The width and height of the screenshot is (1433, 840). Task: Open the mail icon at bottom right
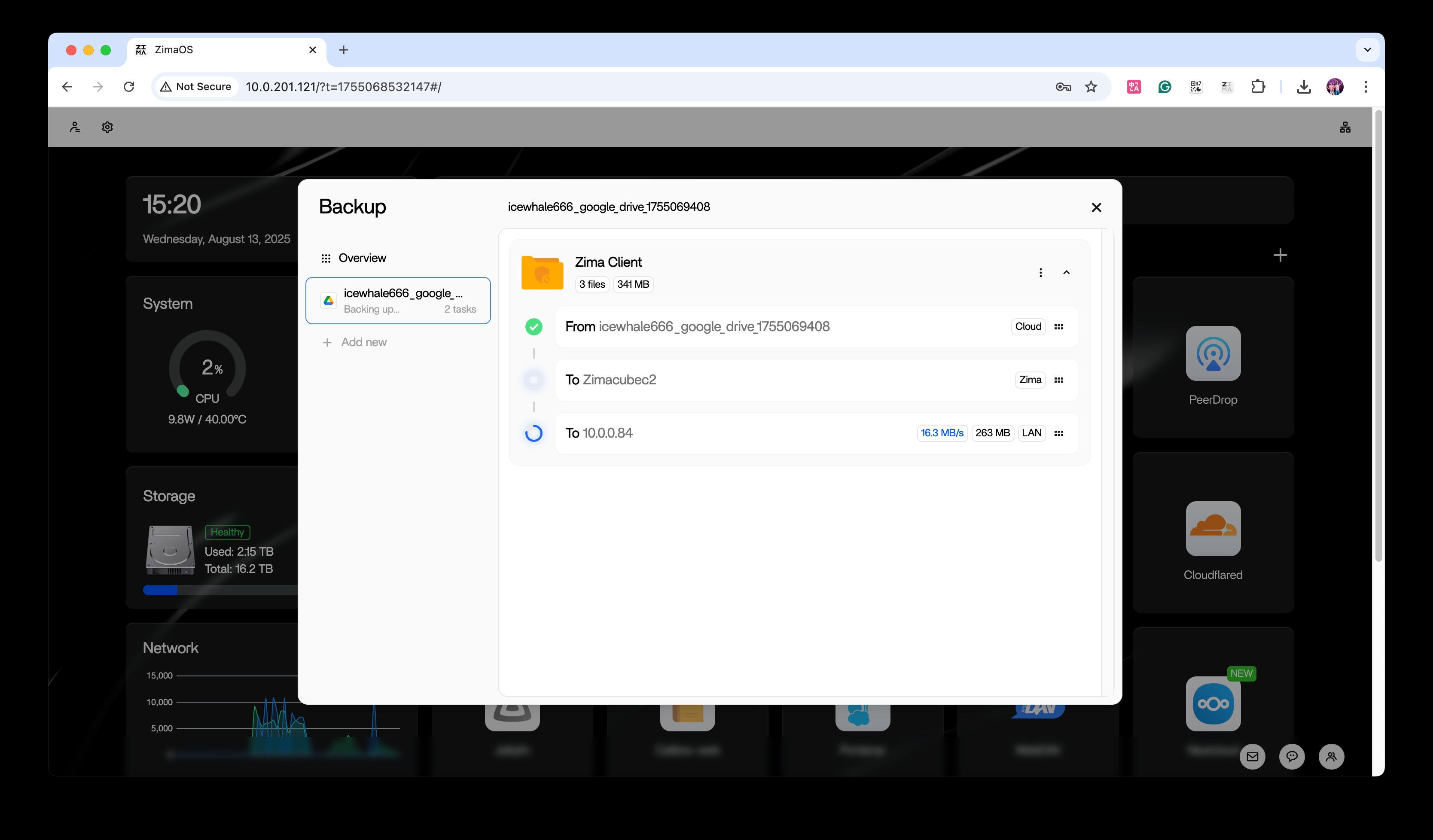(x=1252, y=756)
